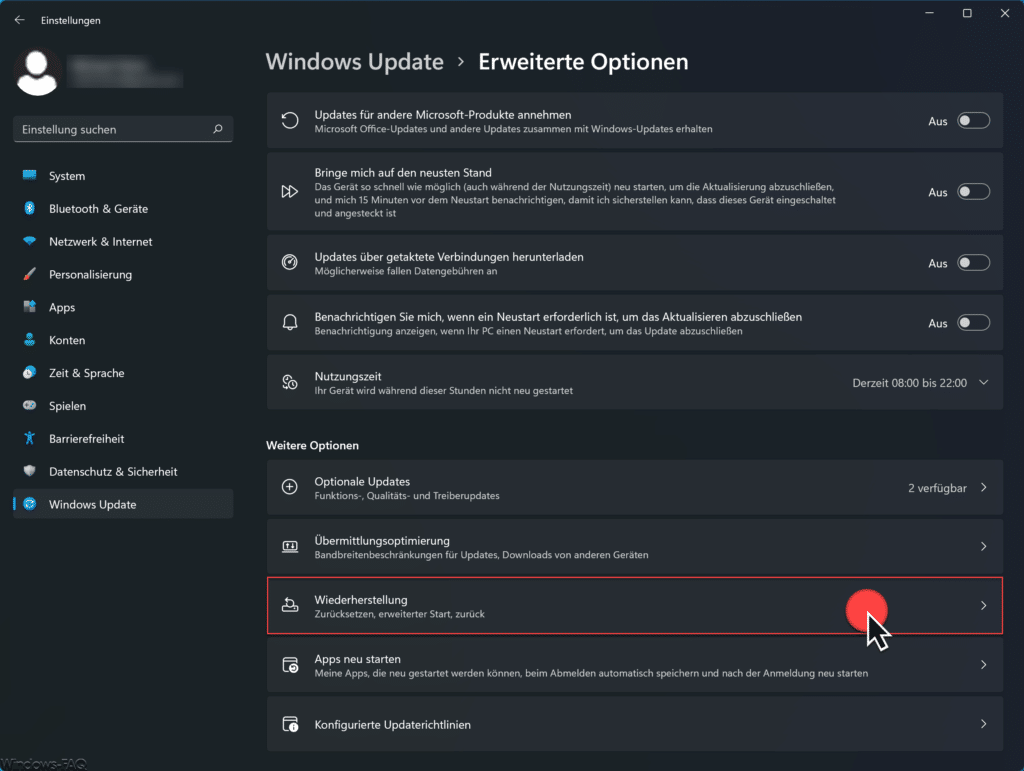Click the Übermittlungsoptimierung icon
Screen dimensions: 1024x771
(290, 546)
